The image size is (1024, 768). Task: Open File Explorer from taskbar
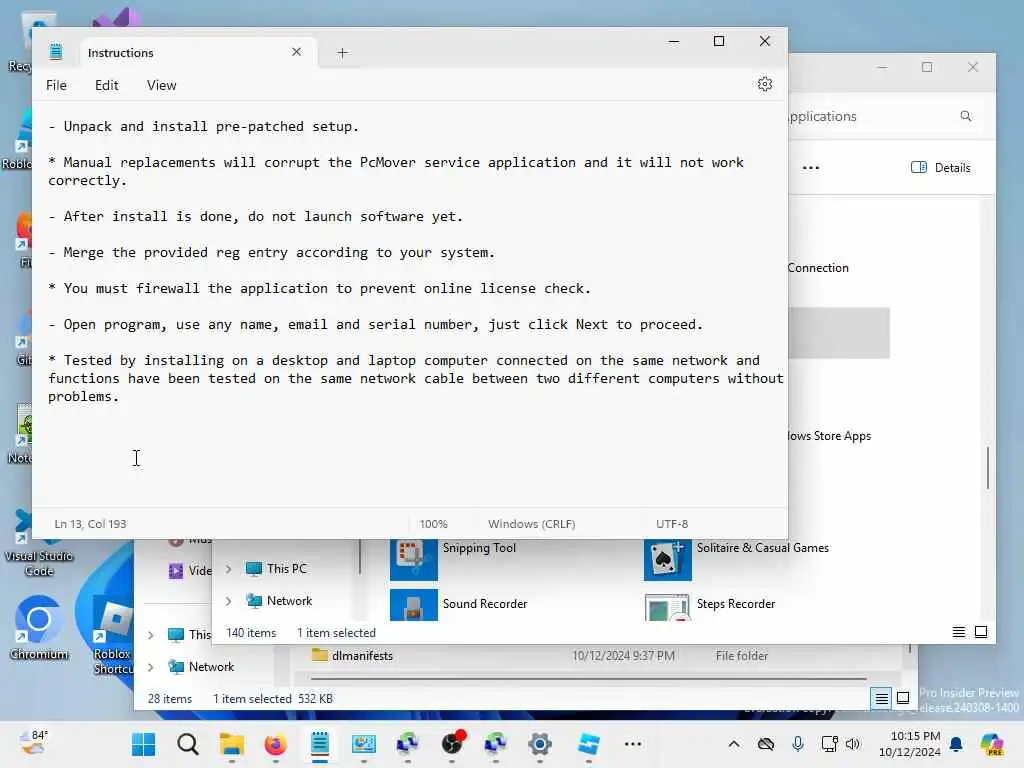click(x=231, y=744)
